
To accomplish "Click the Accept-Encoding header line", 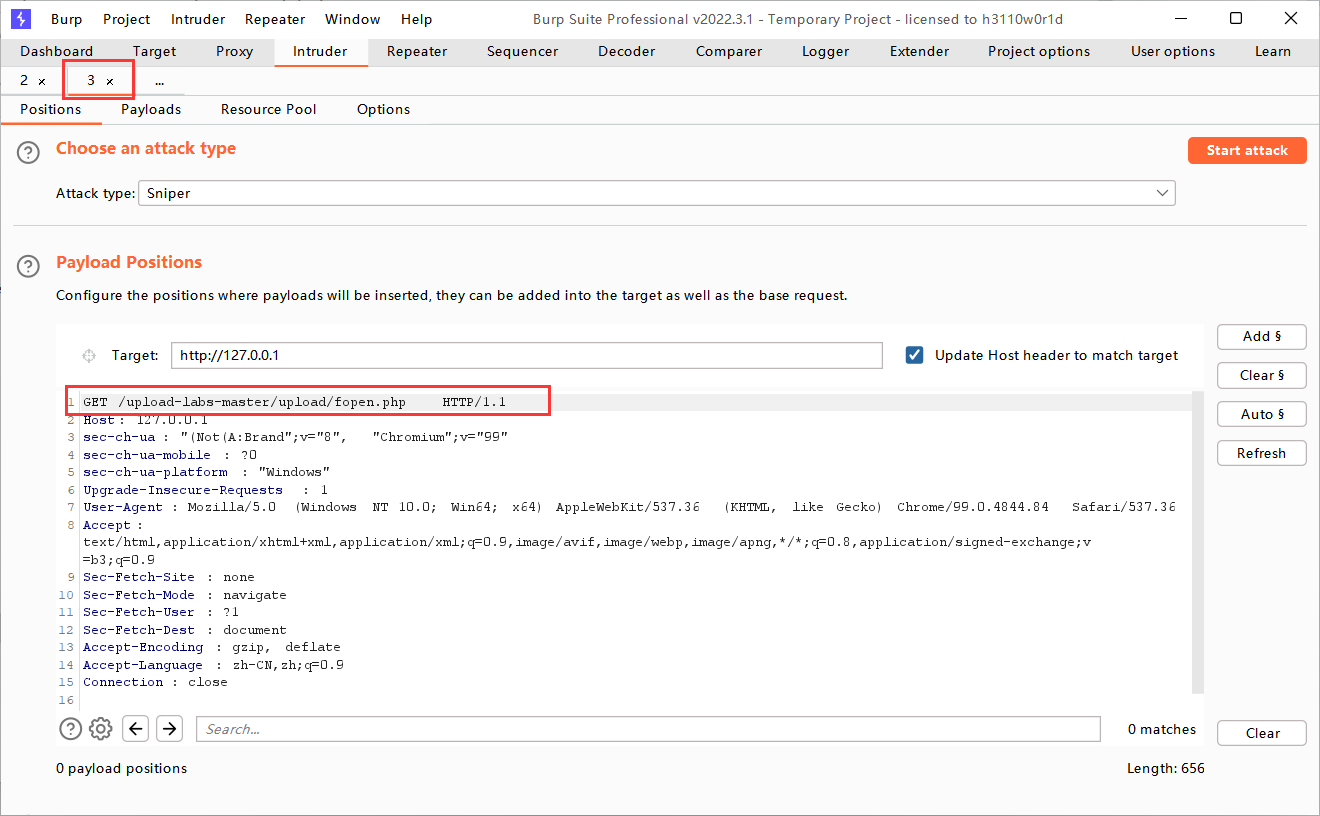I will (212, 647).
